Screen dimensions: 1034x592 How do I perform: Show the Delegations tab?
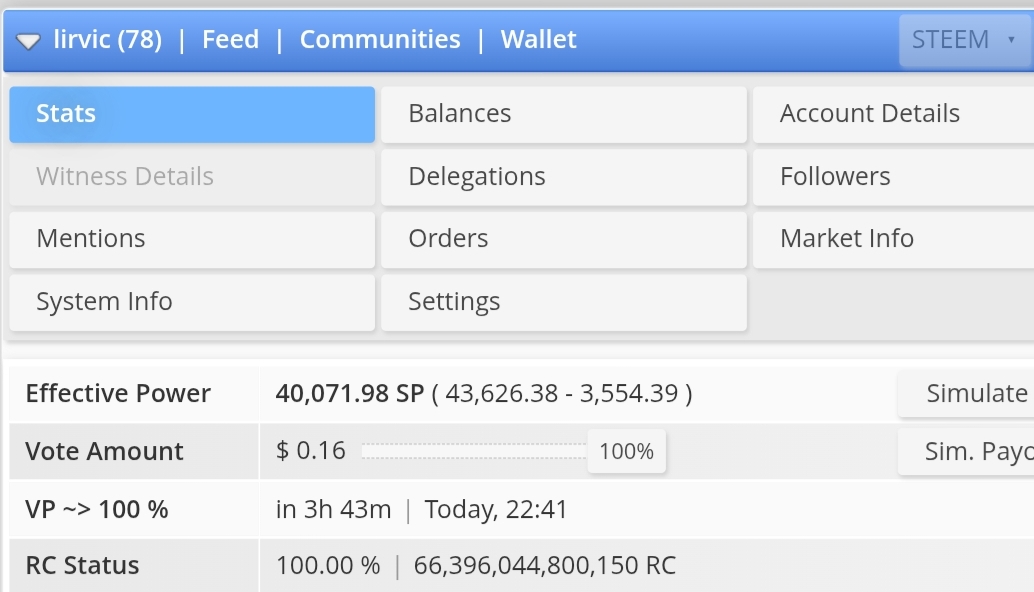563,177
